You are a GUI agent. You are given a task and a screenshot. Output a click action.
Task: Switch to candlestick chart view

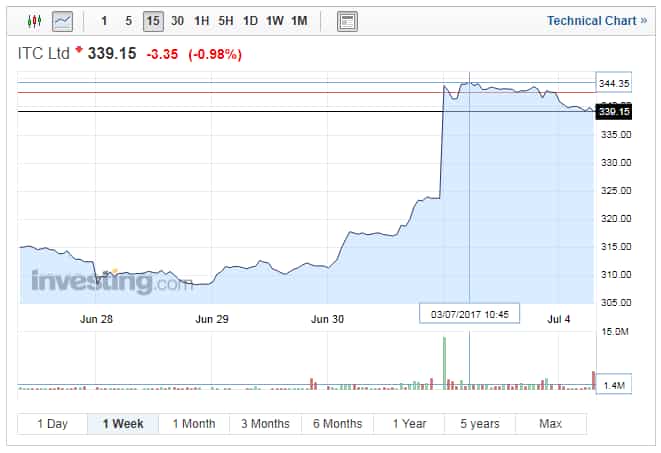tap(34, 21)
